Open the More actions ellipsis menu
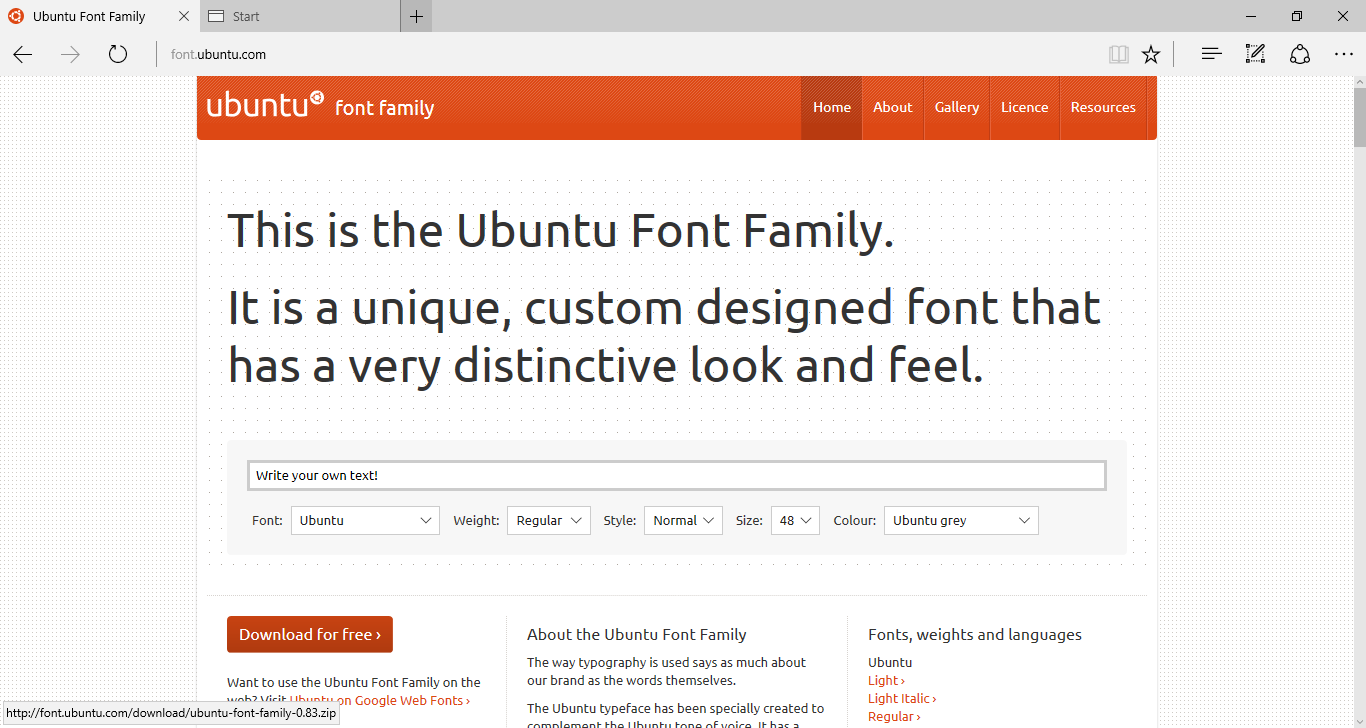 coord(1343,54)
